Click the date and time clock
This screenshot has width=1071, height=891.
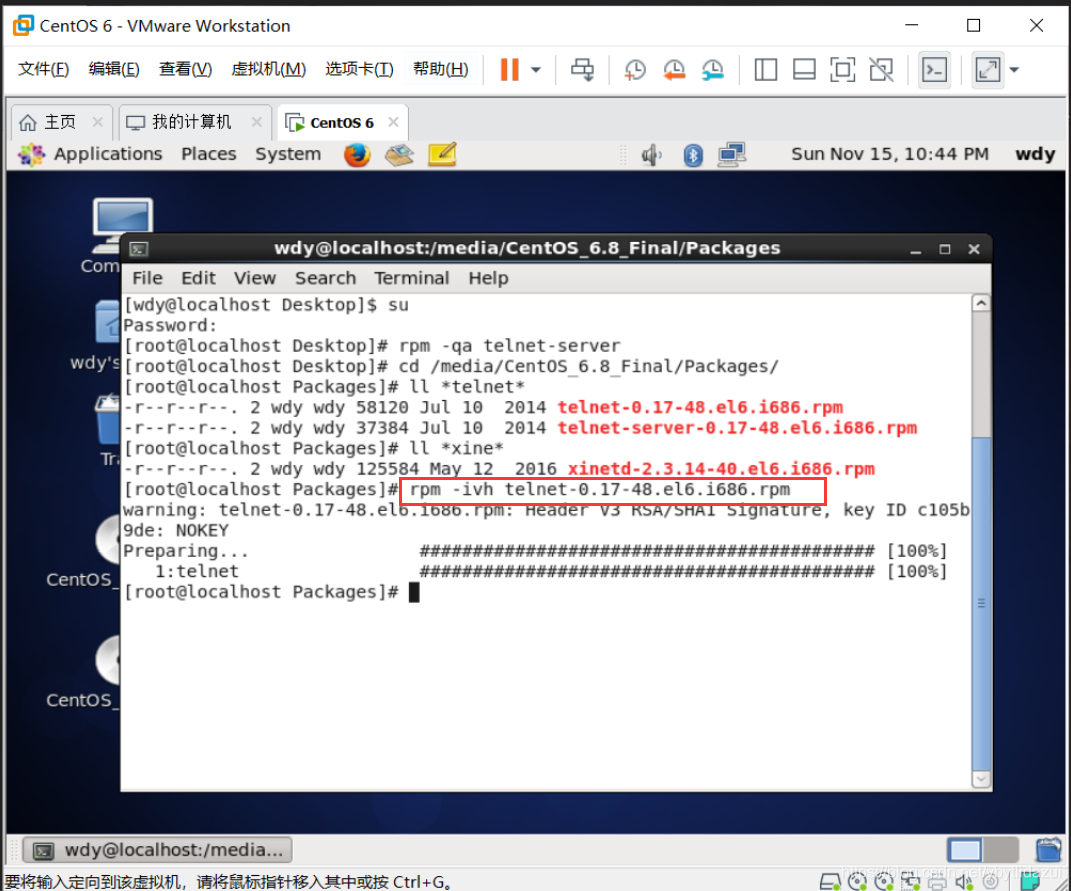pyautogui.click(x=889, y=154)
